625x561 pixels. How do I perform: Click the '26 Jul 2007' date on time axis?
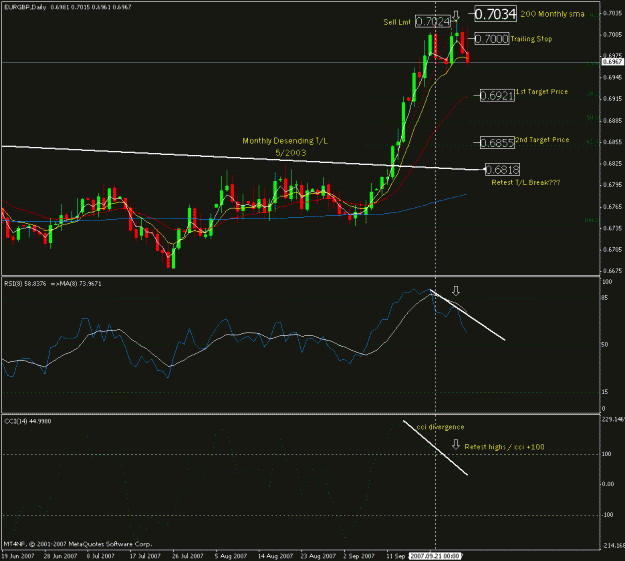tap(188, 556)
